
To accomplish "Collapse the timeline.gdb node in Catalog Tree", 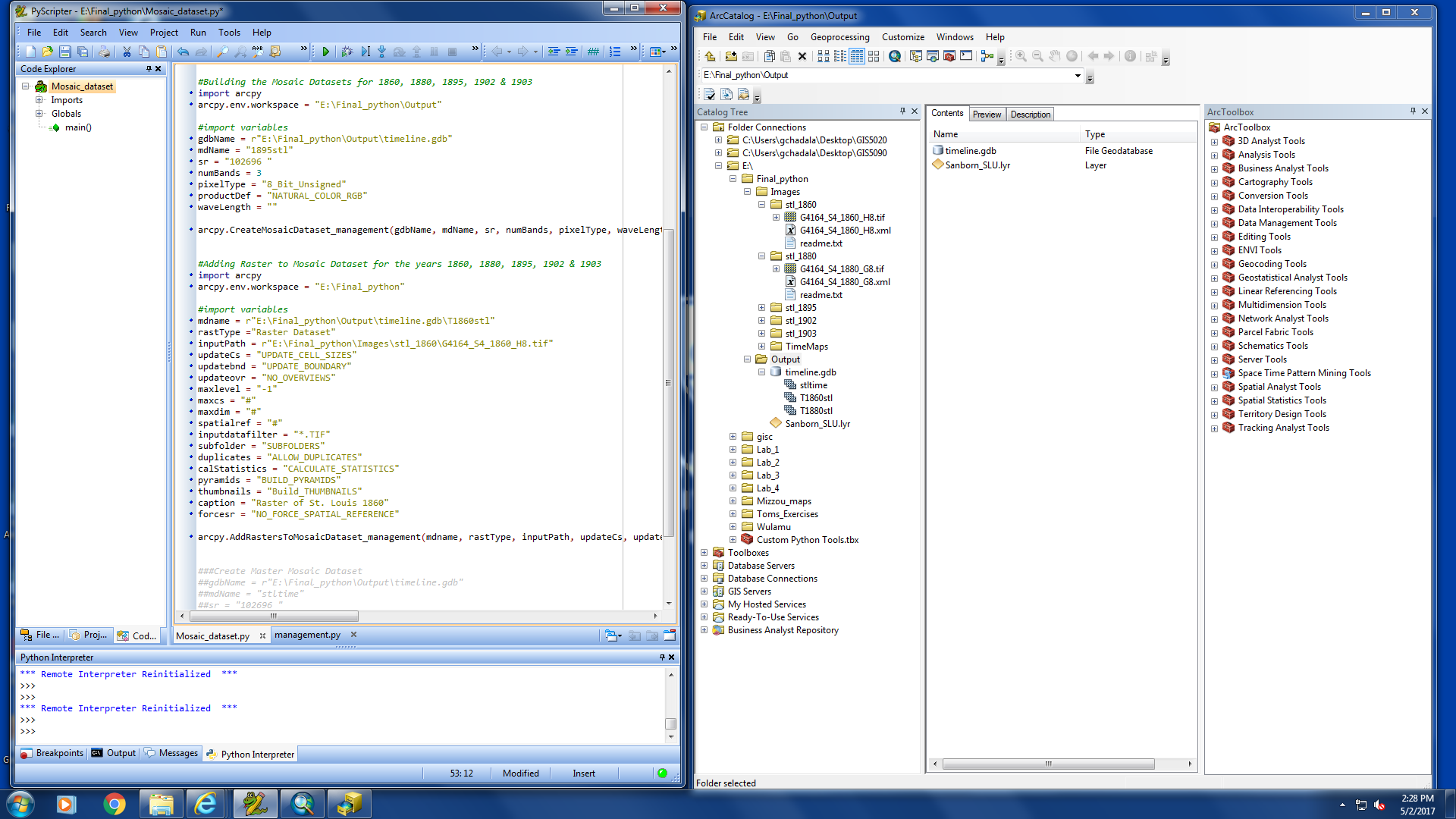I will pyautogui.click(x=761, y=372).
